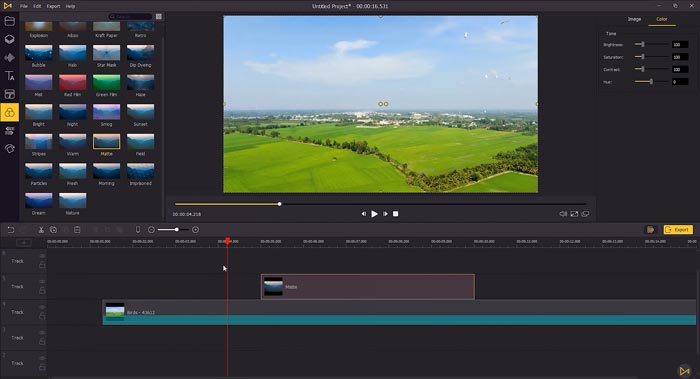Click the timeline zoom slider handle
This screenshot has height=379, width=700.
[177, 229]
